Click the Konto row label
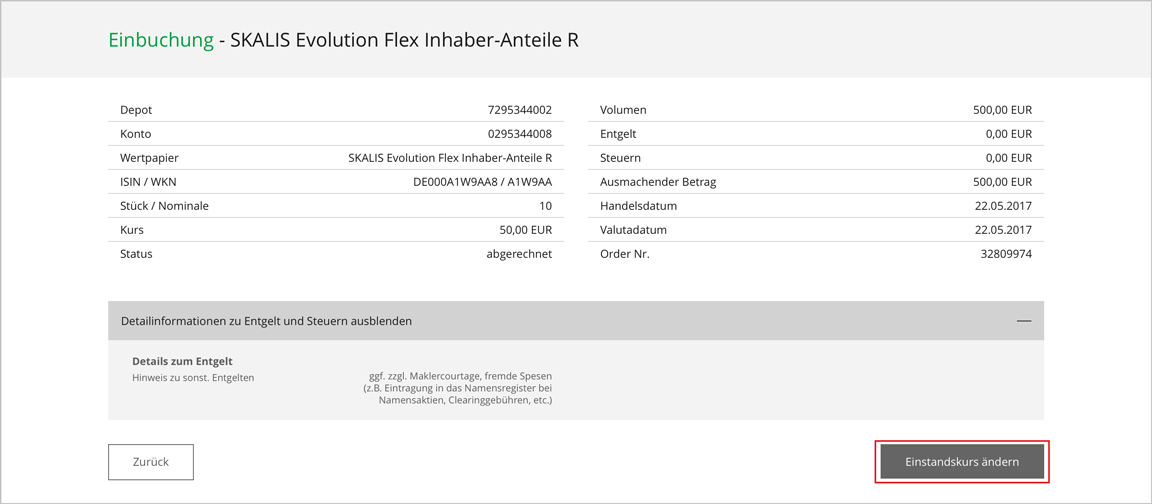The height and width of the screenshot is (504, 1152). click(x=135, y=134)
